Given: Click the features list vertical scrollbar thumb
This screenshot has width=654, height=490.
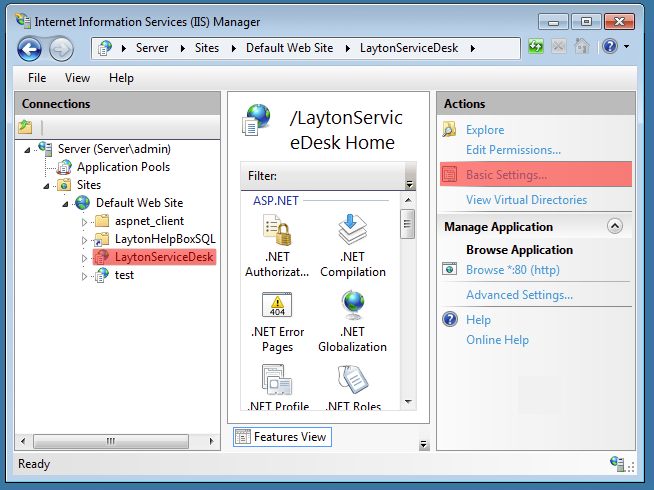Looking at the screenshot, I should click(x=407, y=224).
